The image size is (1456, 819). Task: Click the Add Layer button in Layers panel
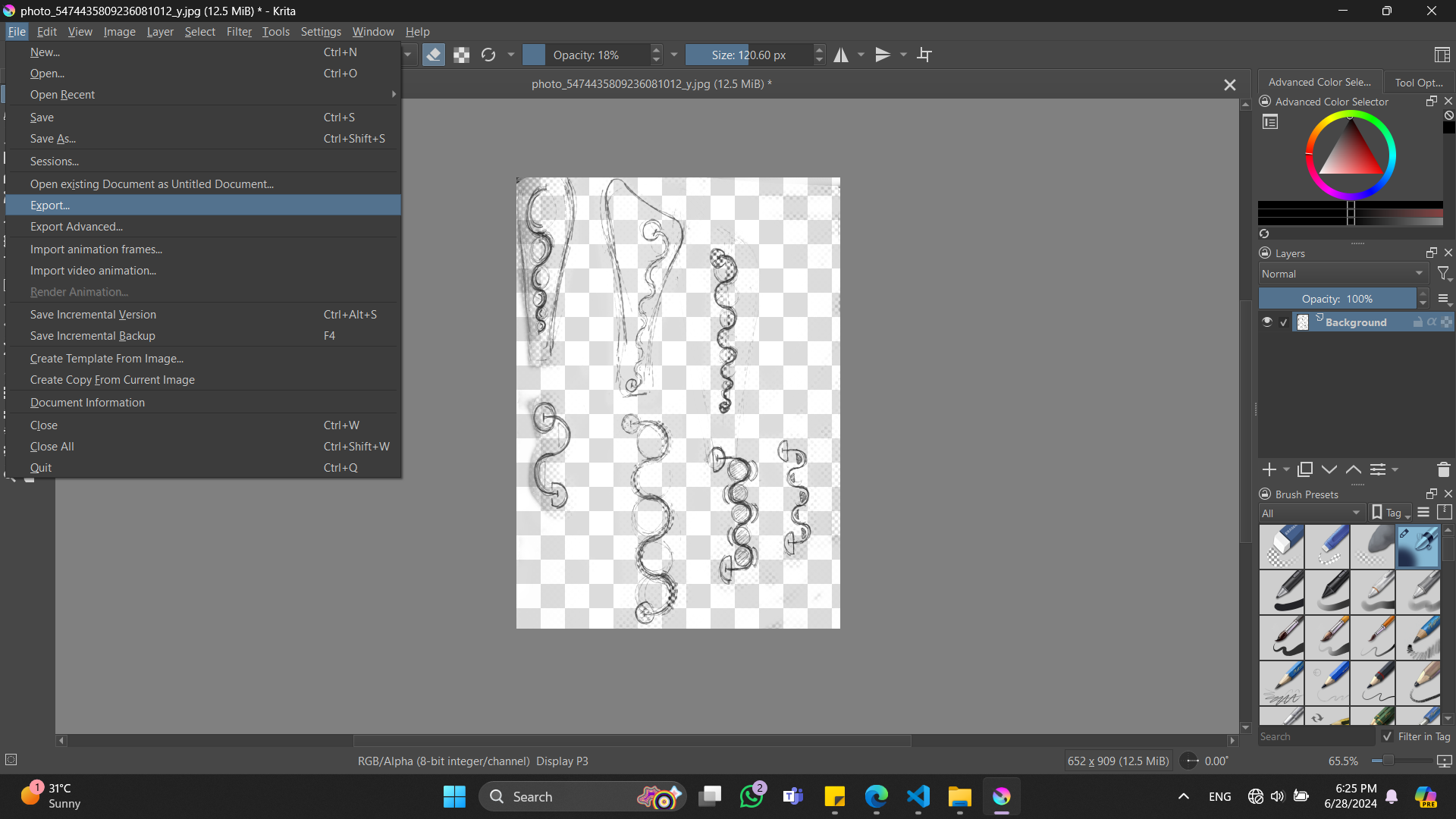(1269, 468)
